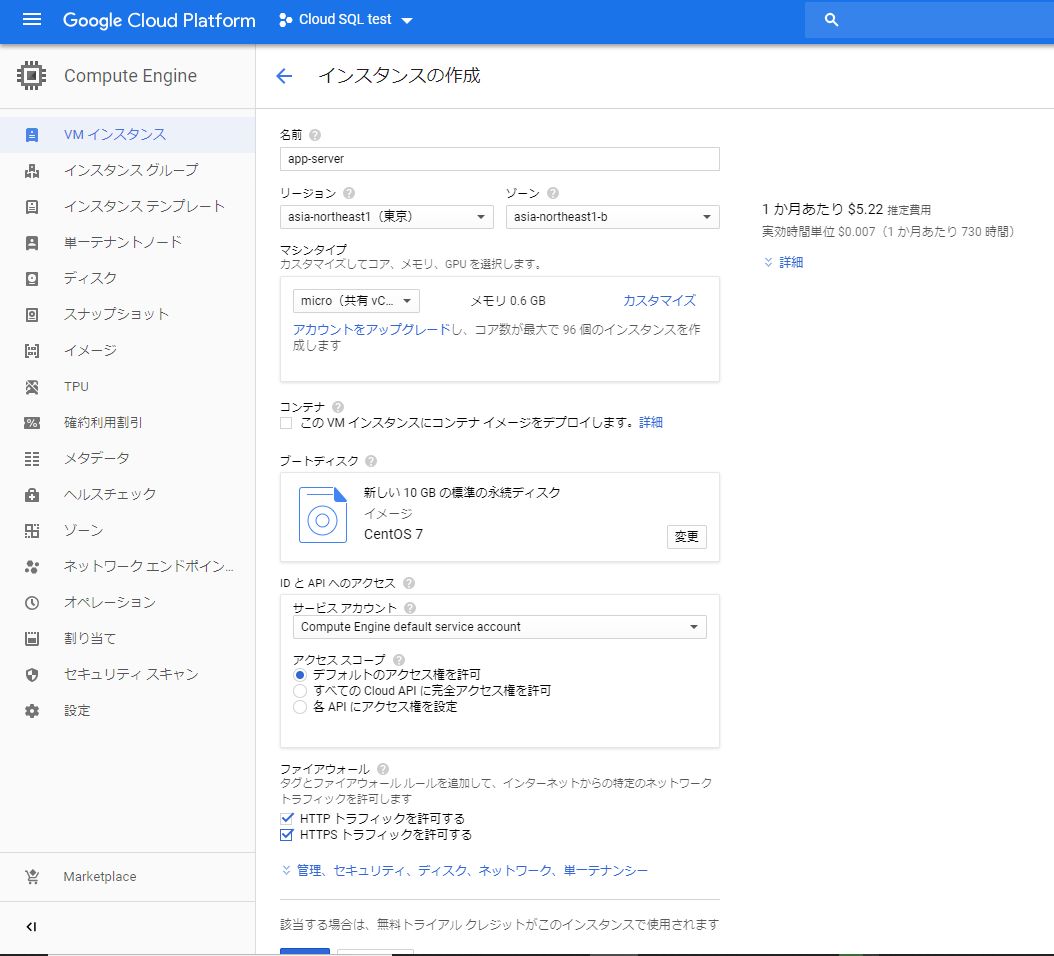Open the サービス アカウント dropdown
Image resolution: width=1054 pixels, height=956 pixels.
499,627
